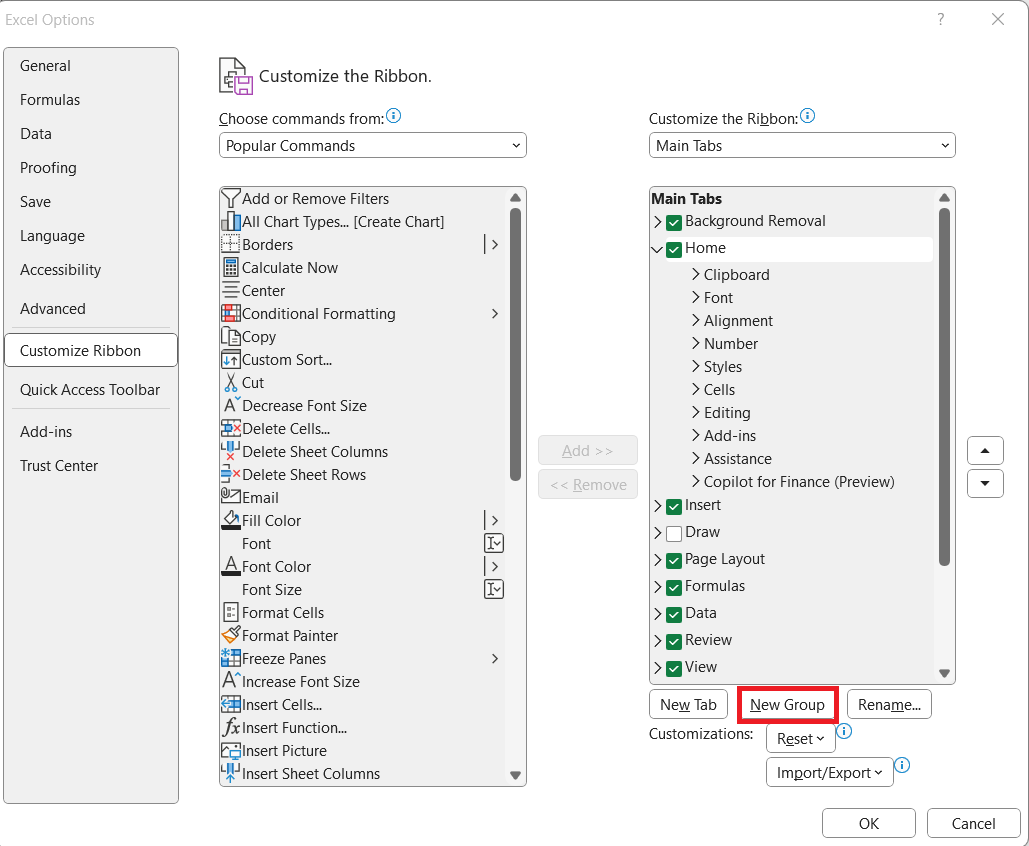Choose the Borders command icon
This screenshot has height=846, width=1029.
230,244
